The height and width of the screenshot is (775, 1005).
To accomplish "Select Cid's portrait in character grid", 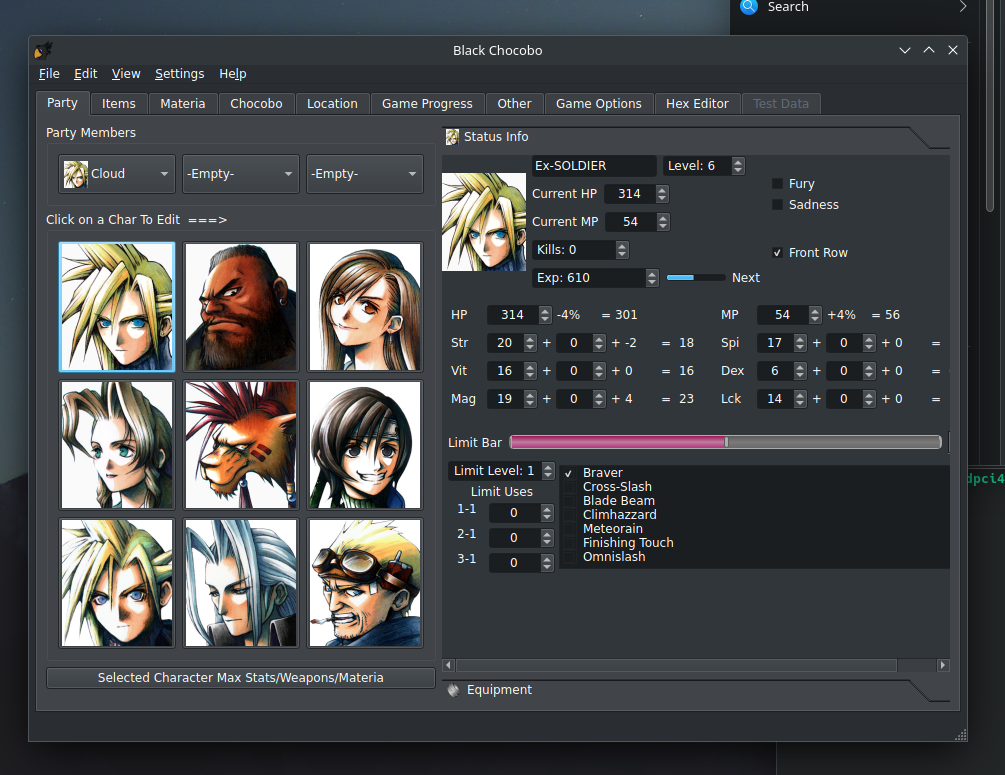I will tap(365, 583).
